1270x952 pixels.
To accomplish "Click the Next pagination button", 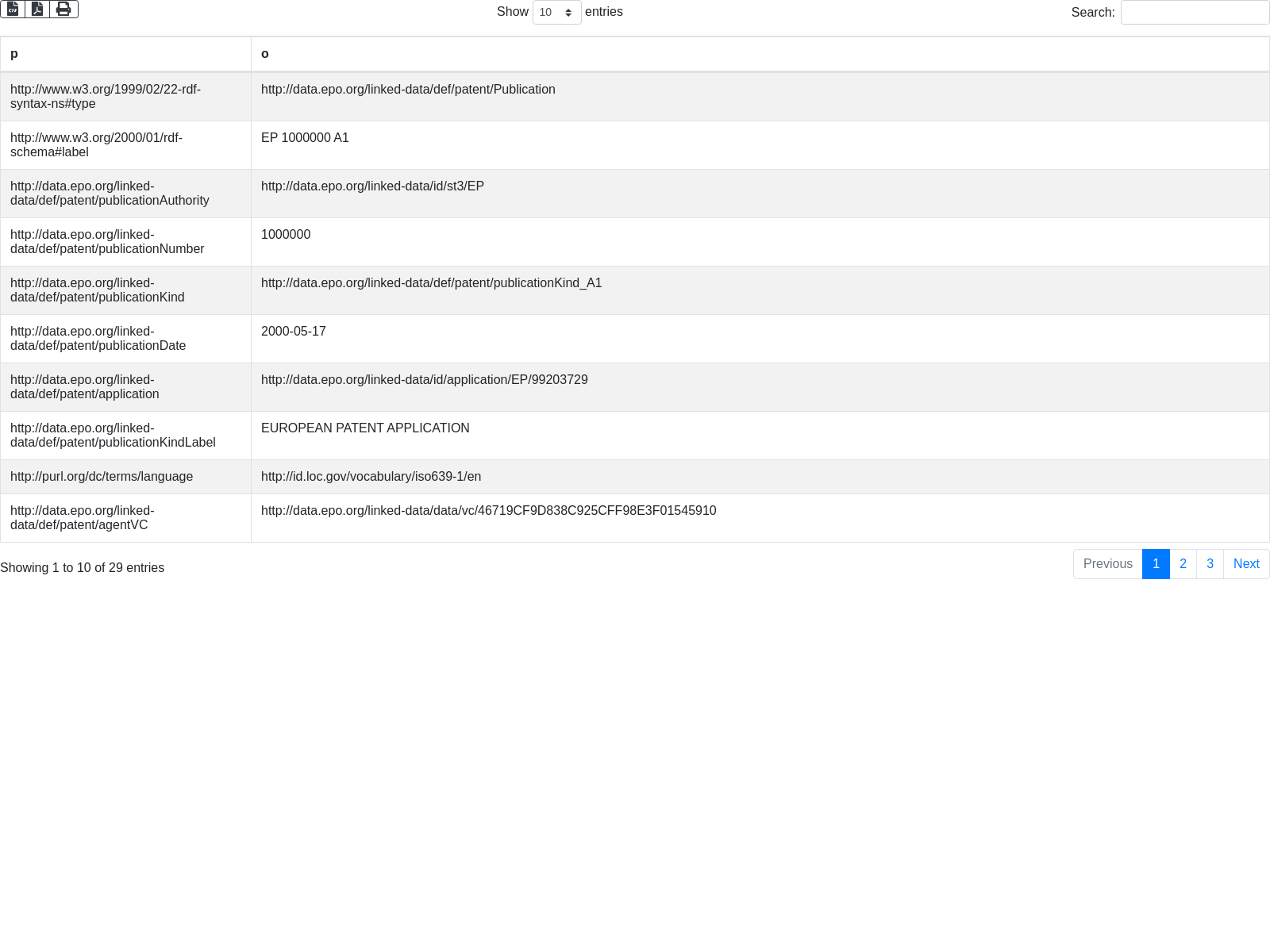I will coord(1246,564).
